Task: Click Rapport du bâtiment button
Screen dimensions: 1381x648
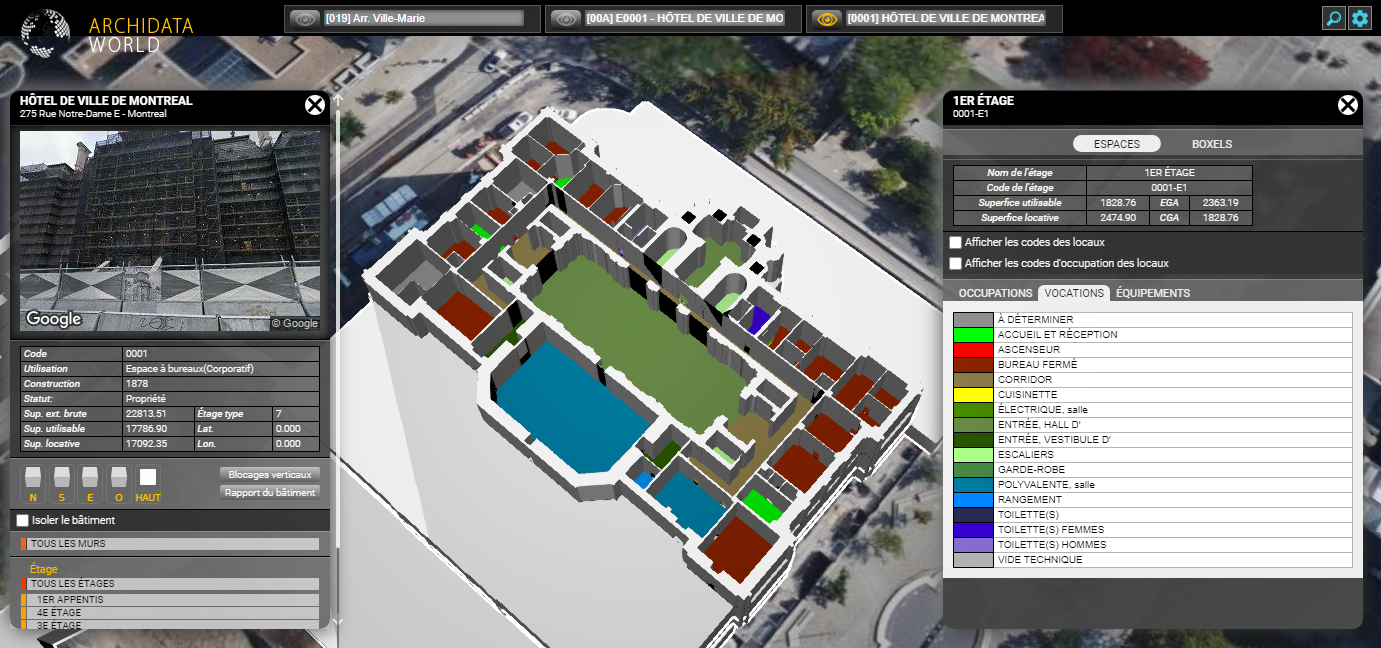Action: [270, 492]
